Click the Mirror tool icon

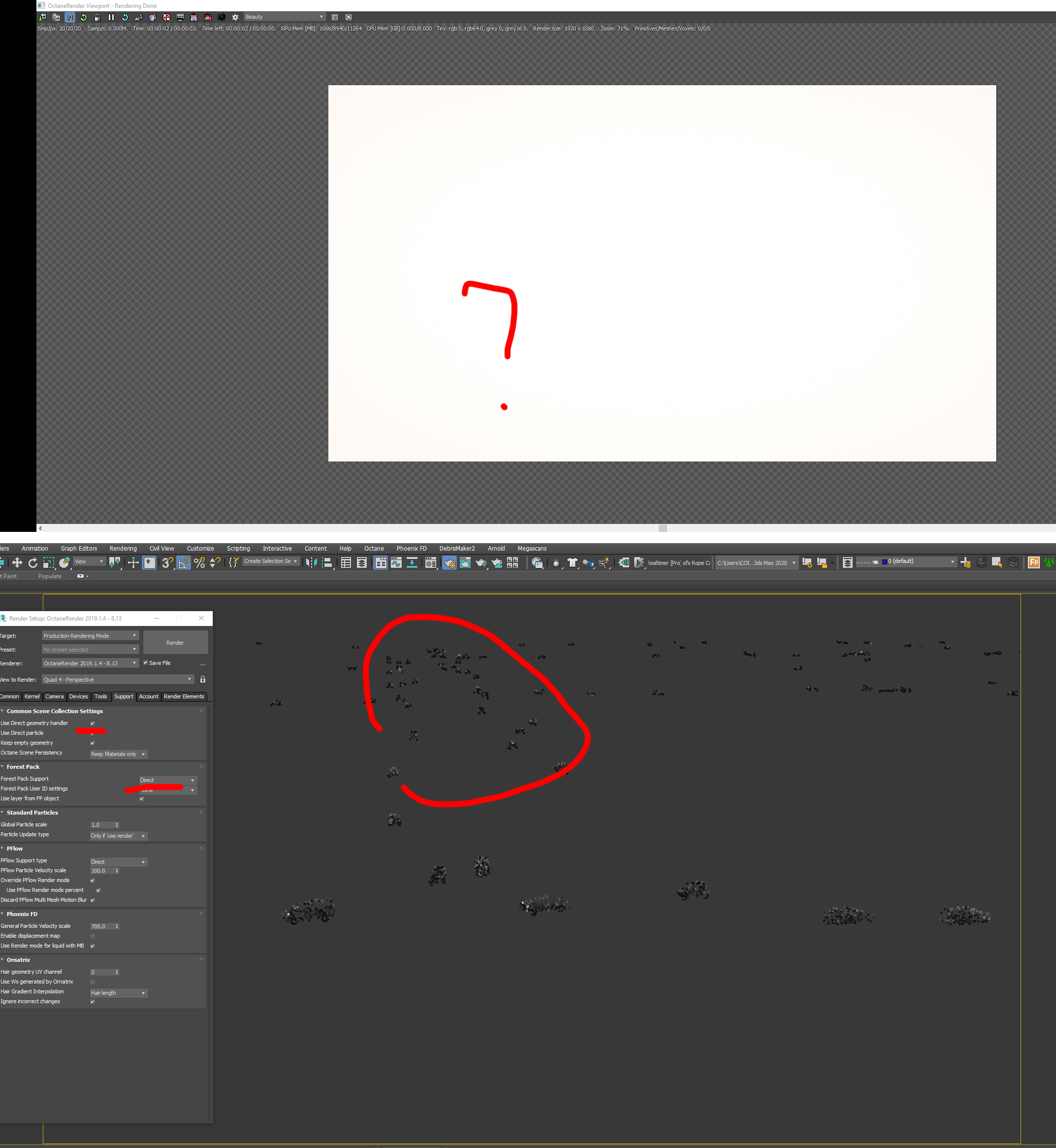[x=312, y=562]
